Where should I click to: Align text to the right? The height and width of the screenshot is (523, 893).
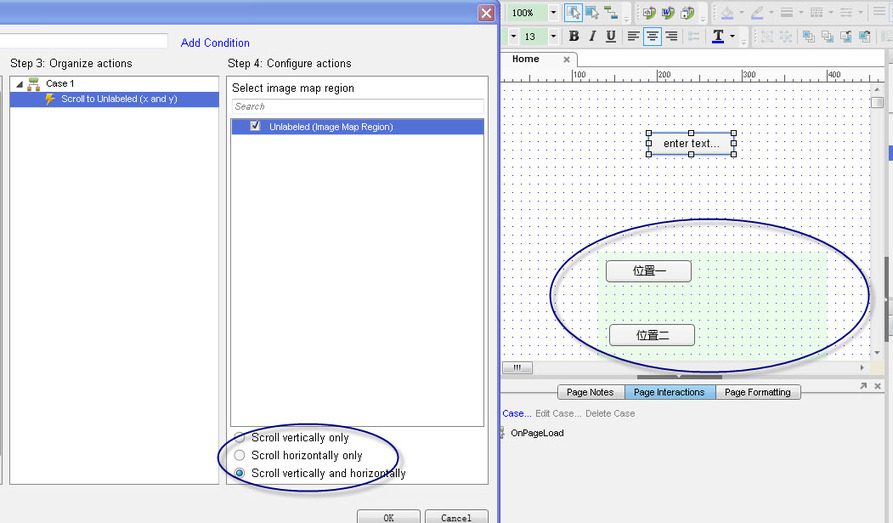[671, 36]
